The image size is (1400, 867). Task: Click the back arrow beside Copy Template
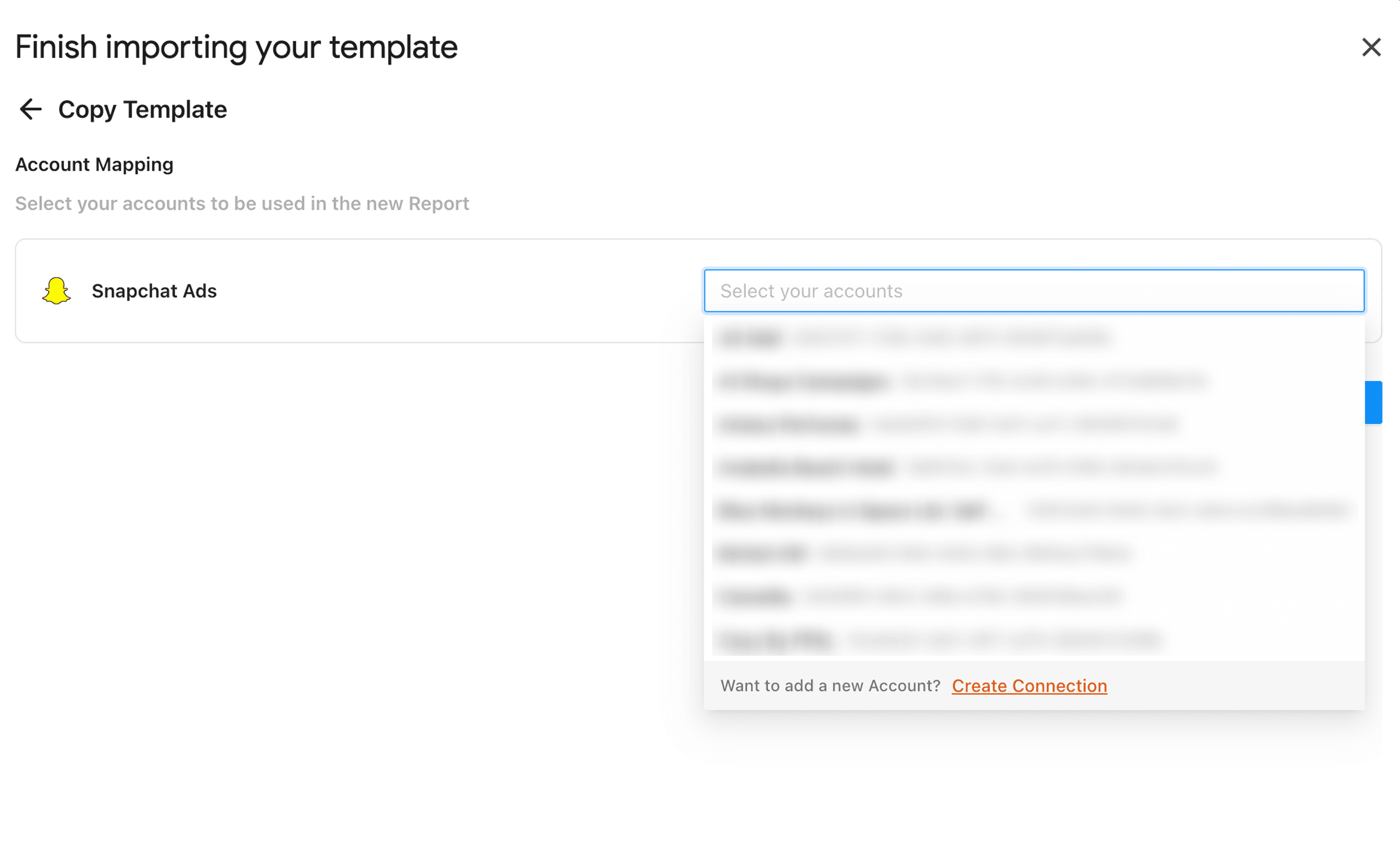tap(30, 109)
